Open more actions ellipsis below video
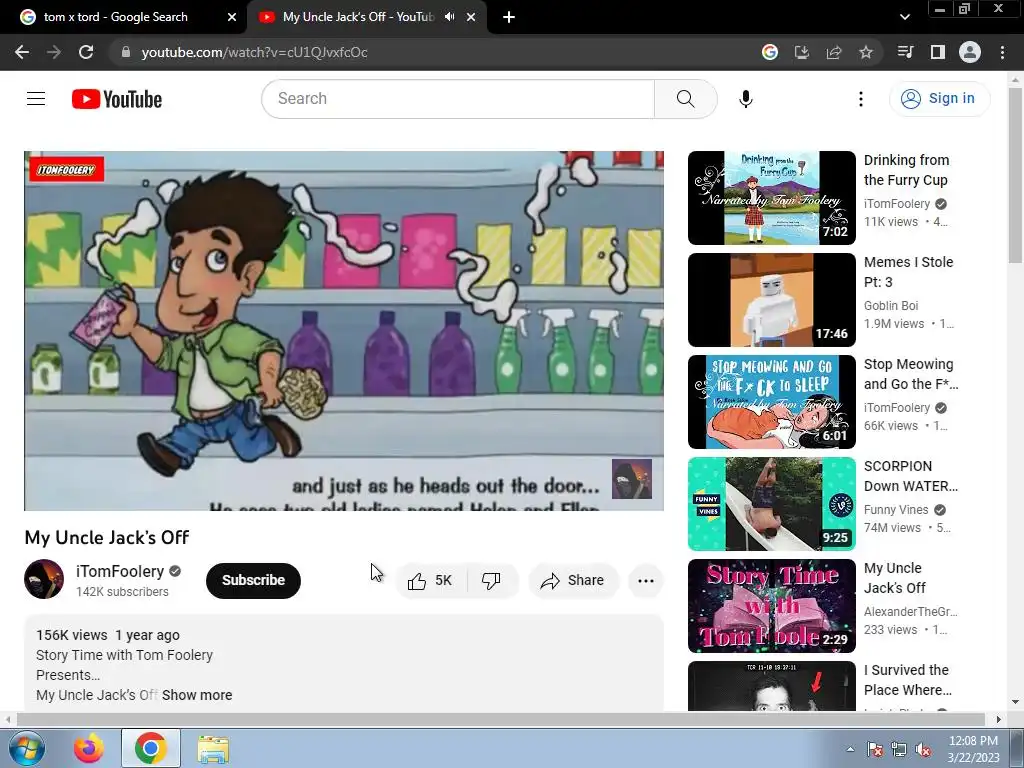 click(645, 581)
